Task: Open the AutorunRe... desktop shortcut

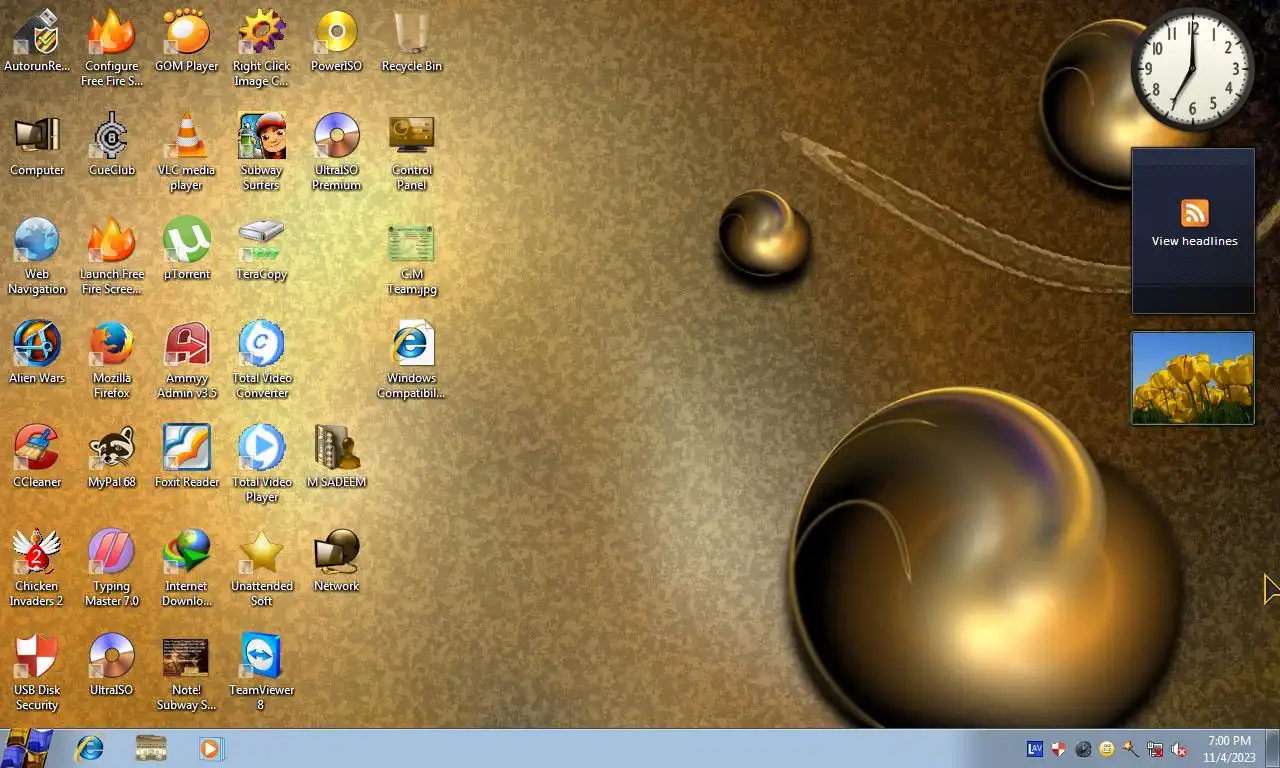Action: [37, 41]
